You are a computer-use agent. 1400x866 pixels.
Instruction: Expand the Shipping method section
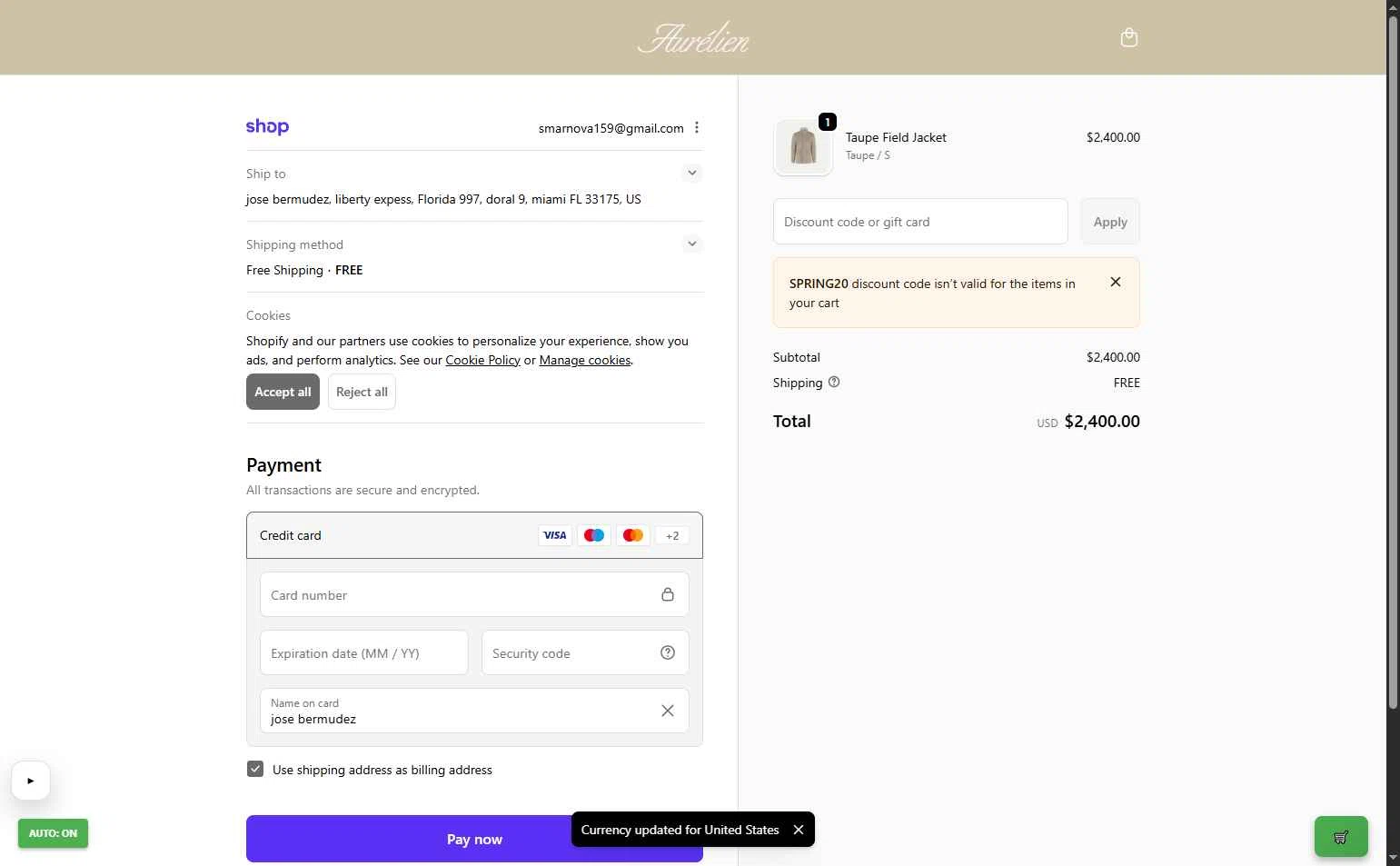692,244
